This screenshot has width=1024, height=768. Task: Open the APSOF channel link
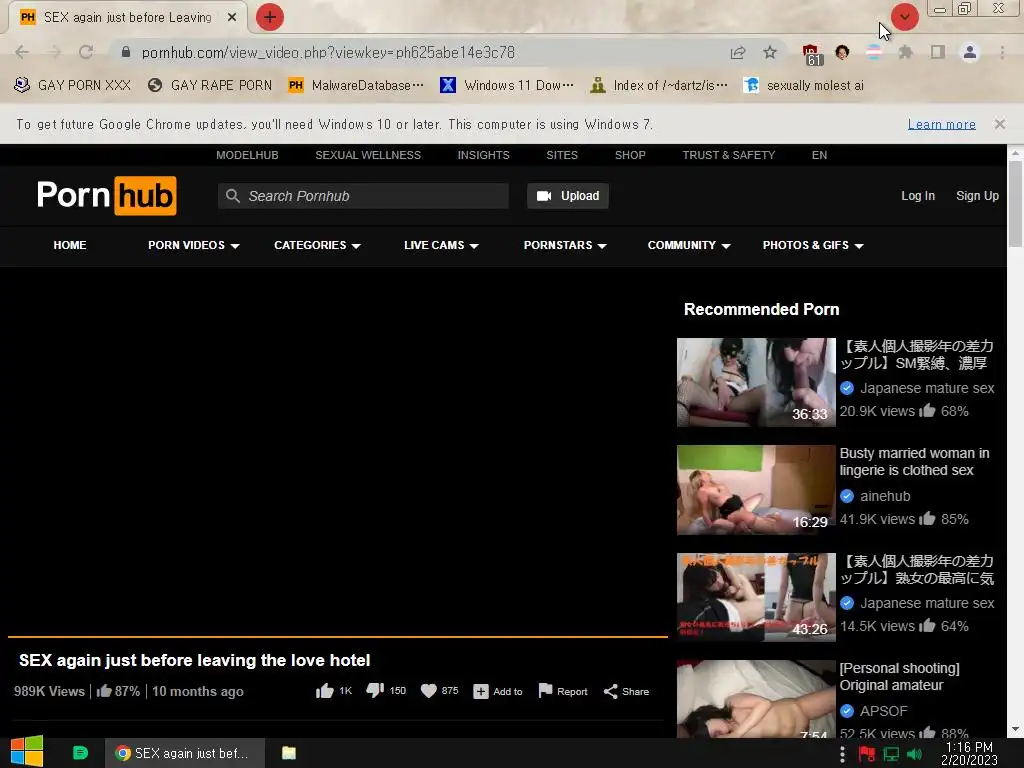coord(884,711)
